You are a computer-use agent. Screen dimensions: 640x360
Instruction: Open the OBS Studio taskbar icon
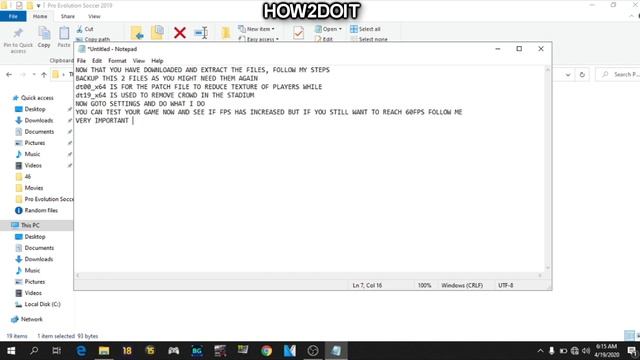[x=313, y=351]
